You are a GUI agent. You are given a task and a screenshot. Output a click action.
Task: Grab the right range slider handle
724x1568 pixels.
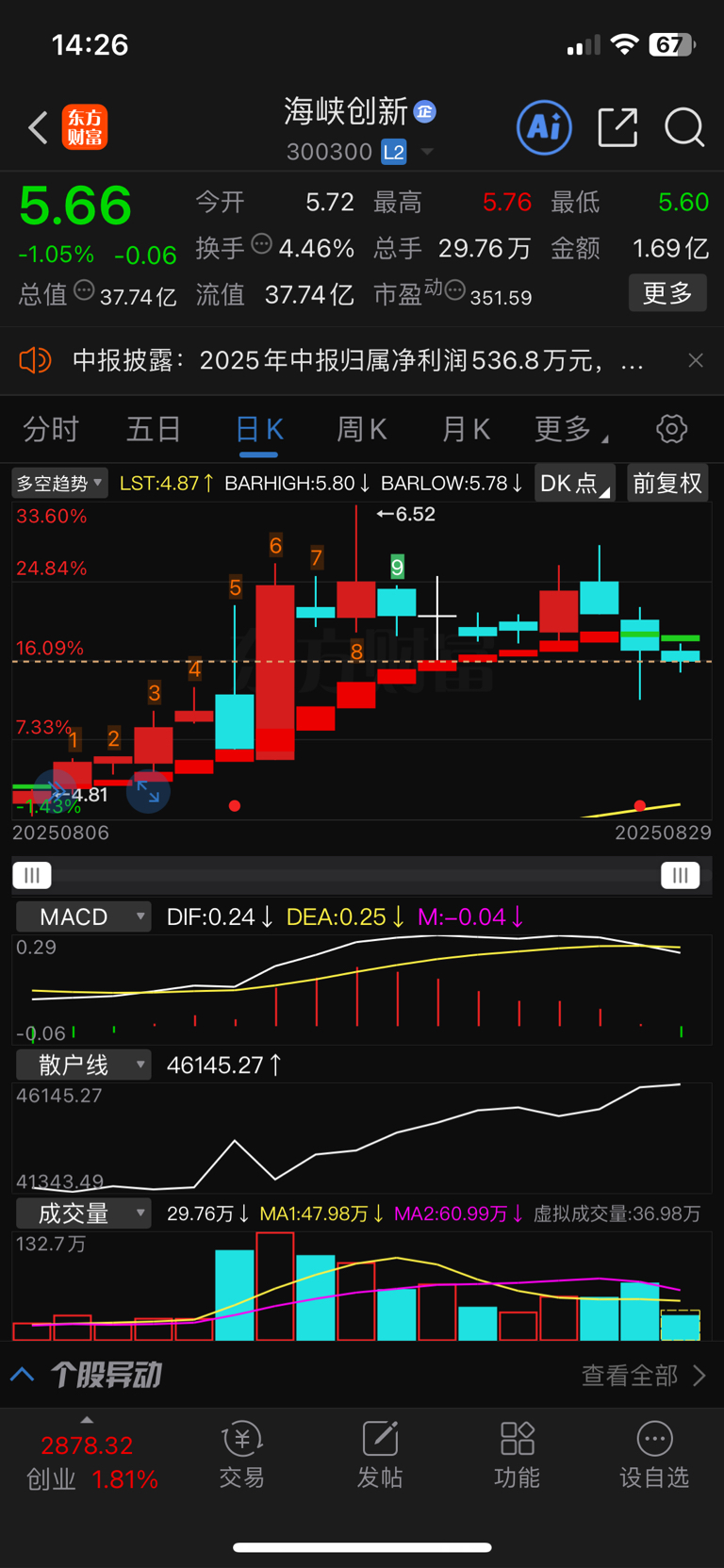(680, 875)
